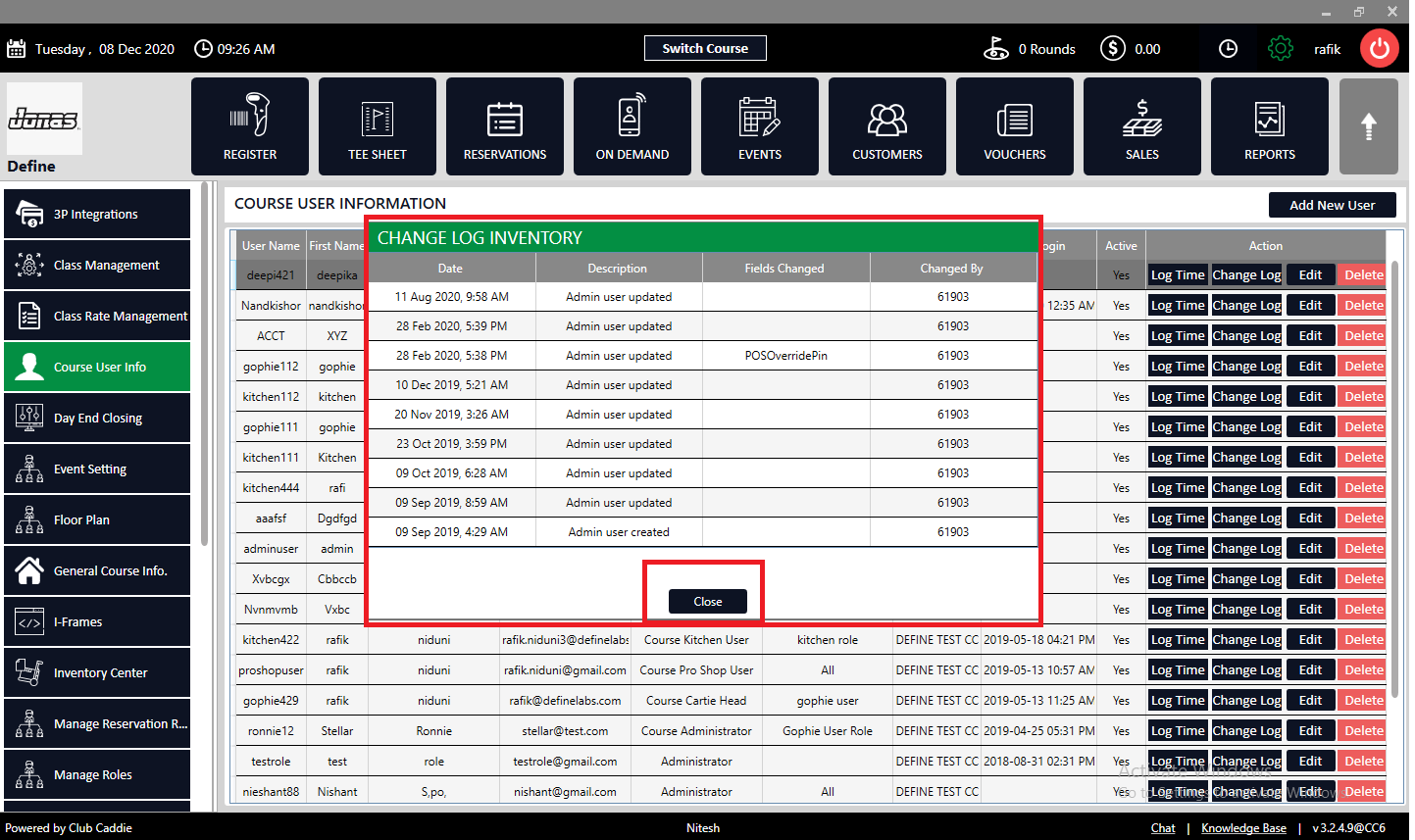The width and height of the screenshot is (1415, 840).
Task: Click the sidebar vertical scrollbar
Action: 204,363
